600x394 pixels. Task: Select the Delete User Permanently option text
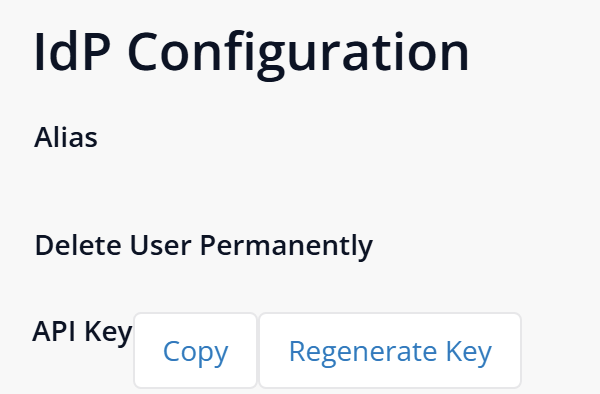[204, 246]
